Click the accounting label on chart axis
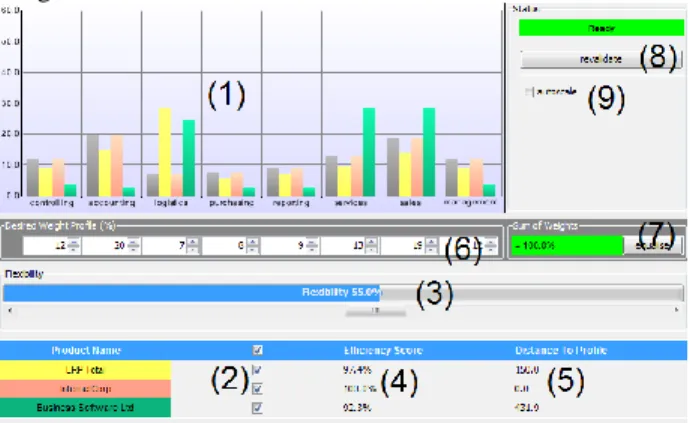Screen dimensions: 690x423 tap(111, 203)
